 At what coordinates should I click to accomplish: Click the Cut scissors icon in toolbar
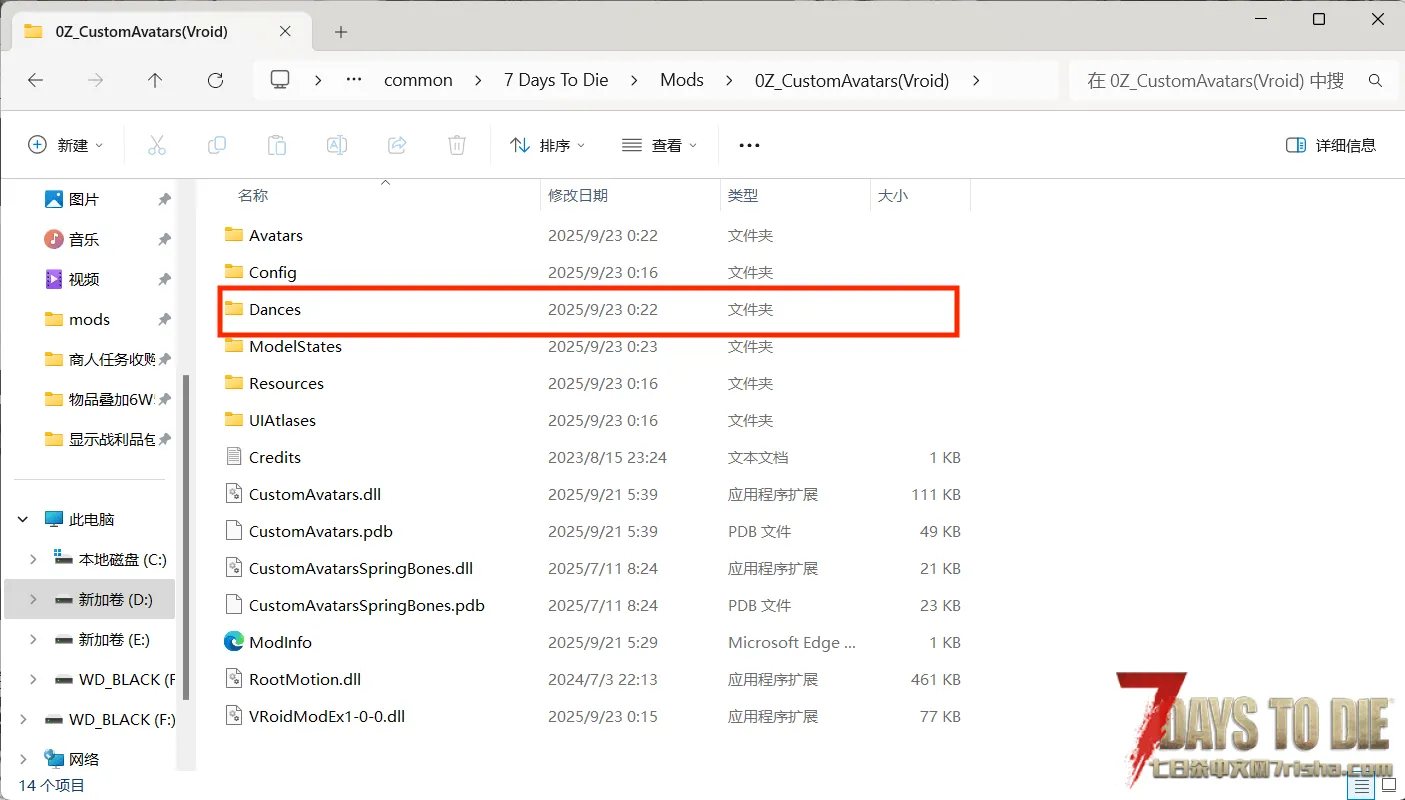click(x=157, y=145)
